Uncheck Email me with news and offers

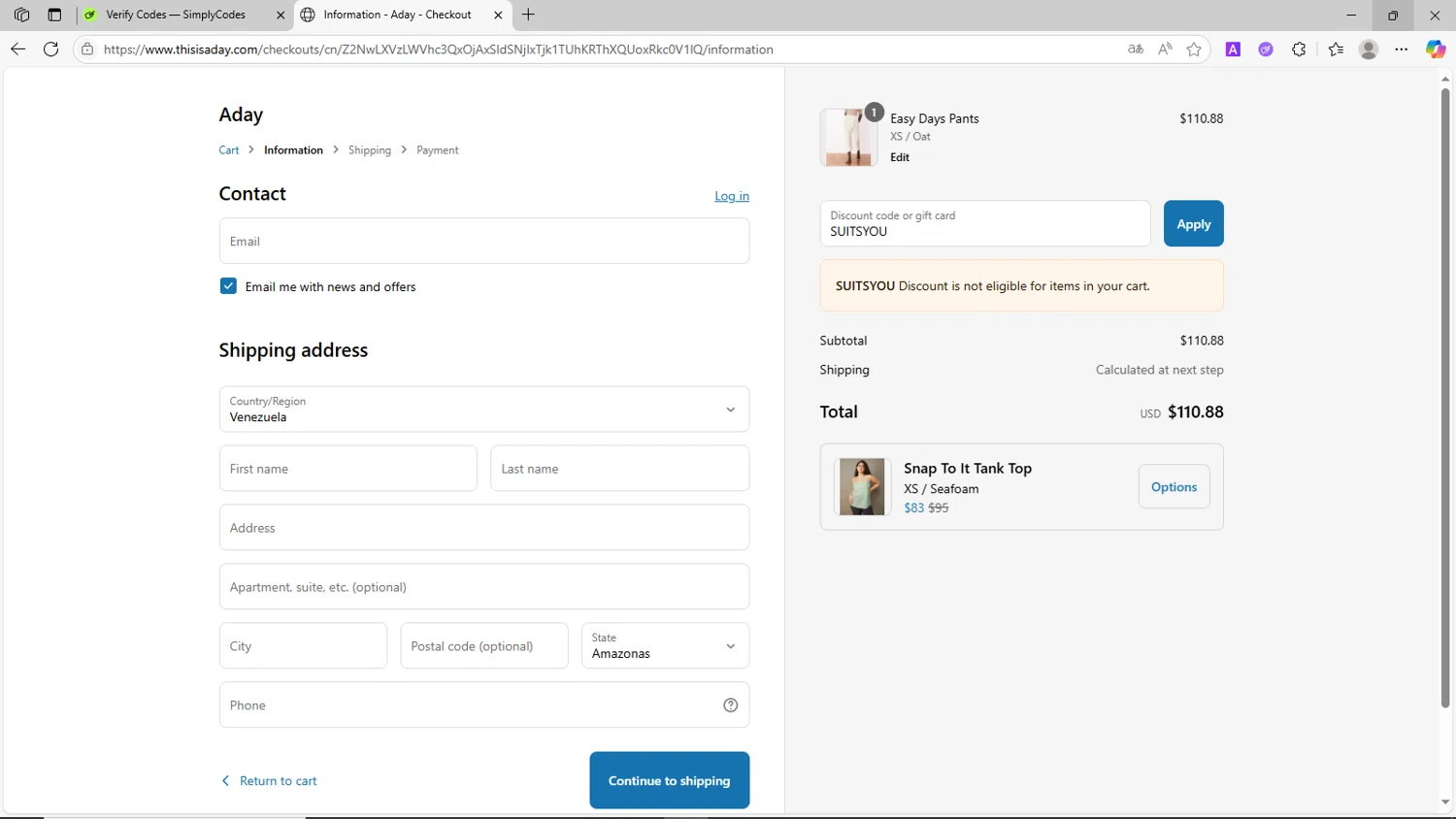pos(228,286)
